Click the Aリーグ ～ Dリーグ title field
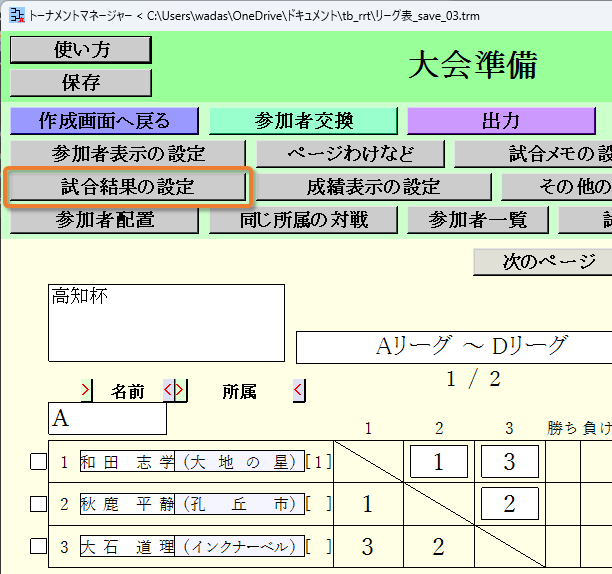This screenshot has height=574, width=612. (454, 347)
